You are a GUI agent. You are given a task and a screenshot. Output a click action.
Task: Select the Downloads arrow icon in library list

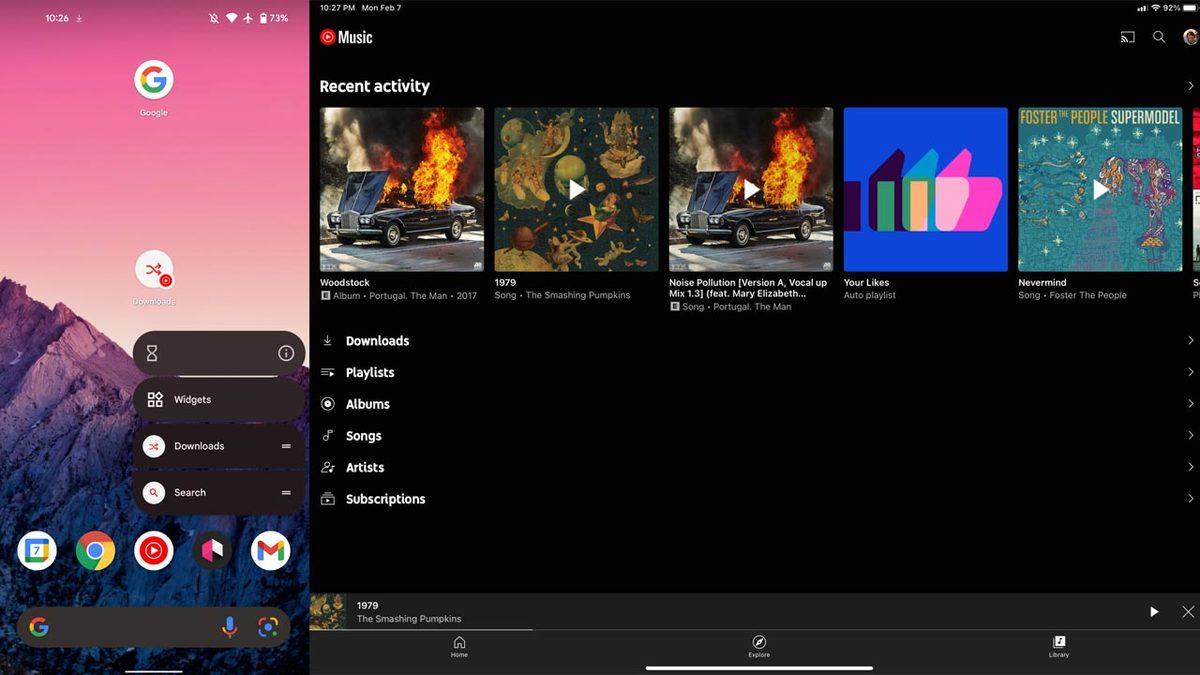[327, 340]
